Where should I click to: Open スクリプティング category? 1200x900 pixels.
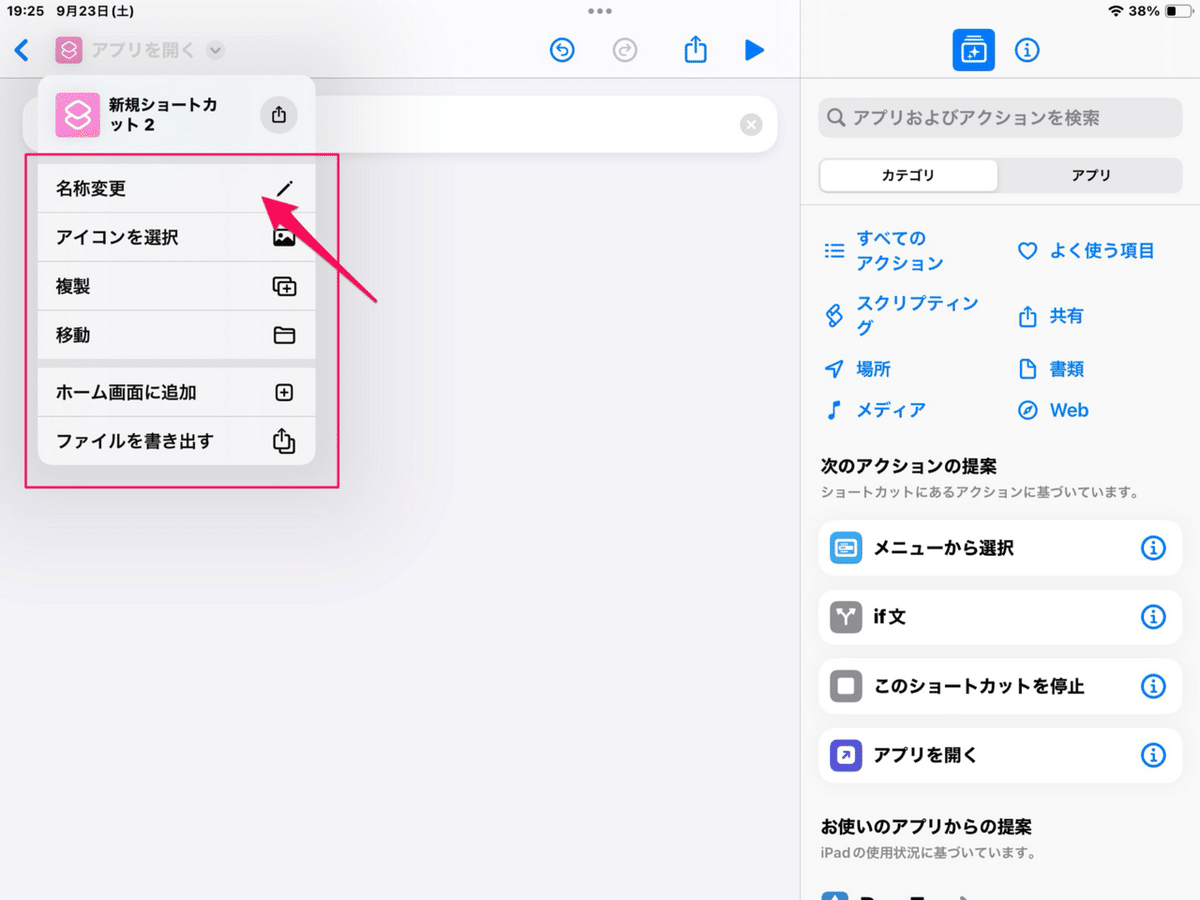click(x=901, y=315)
